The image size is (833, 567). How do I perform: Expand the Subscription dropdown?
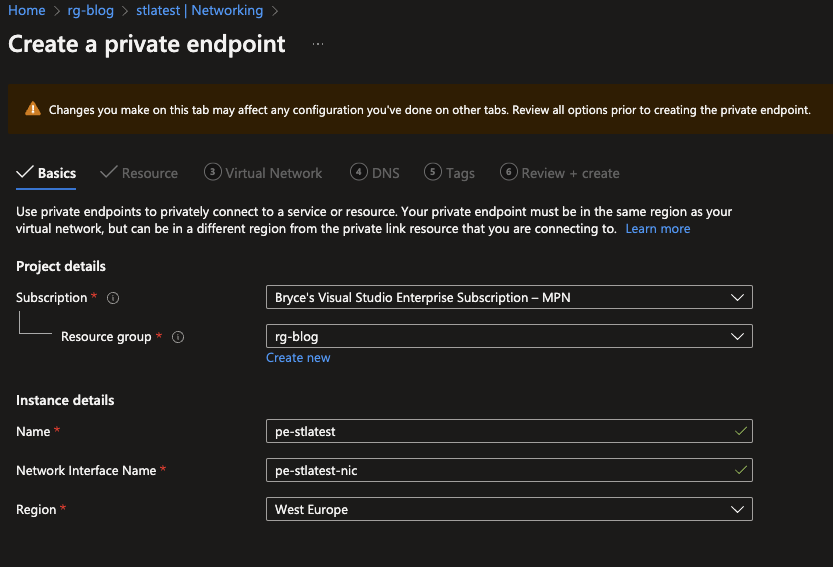pos(509,297)
